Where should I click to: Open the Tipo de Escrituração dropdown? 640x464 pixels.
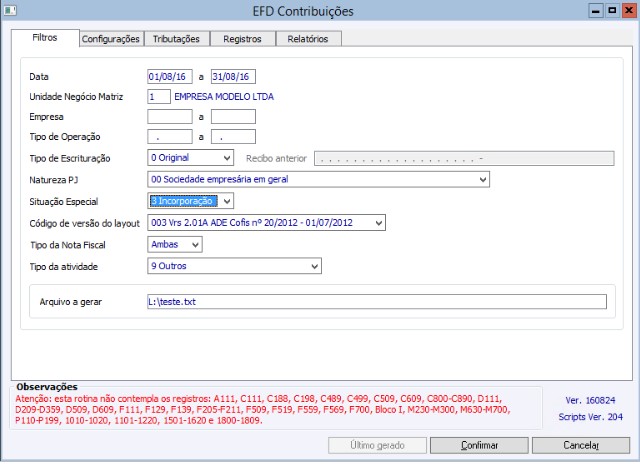click(x=190, y=158)
